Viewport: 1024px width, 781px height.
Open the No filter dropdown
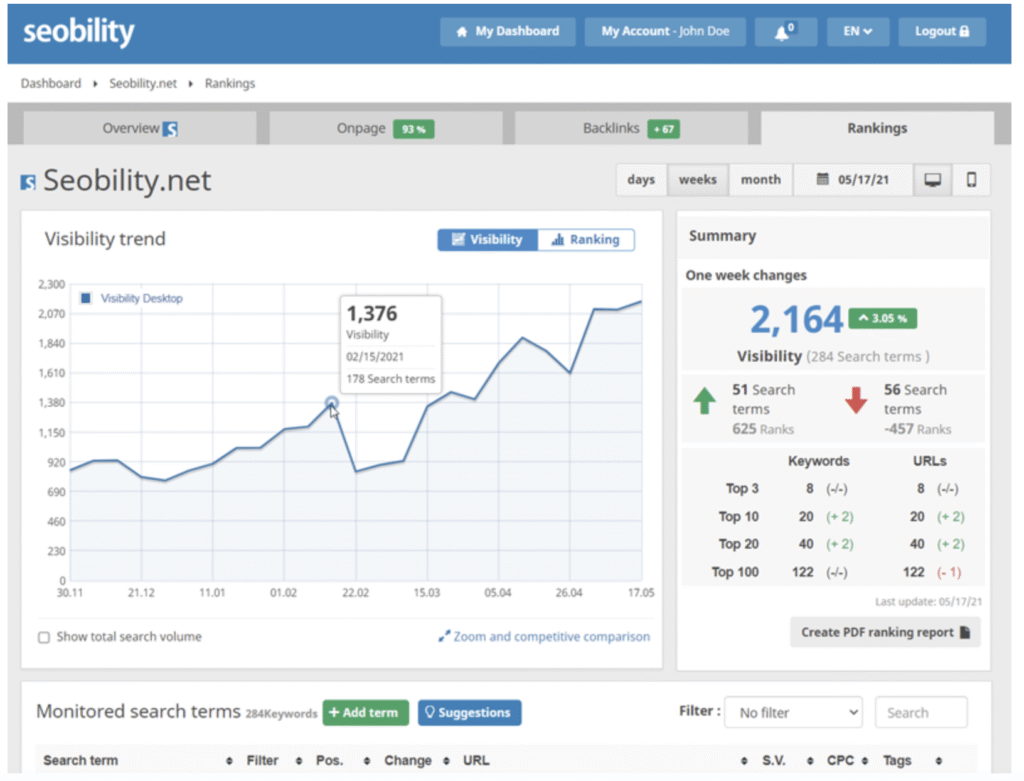click(793, 713)
